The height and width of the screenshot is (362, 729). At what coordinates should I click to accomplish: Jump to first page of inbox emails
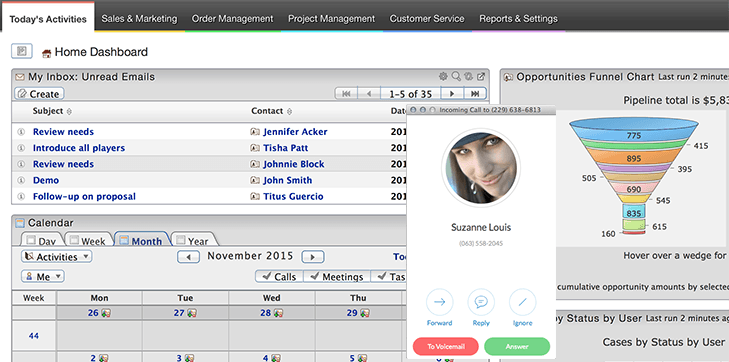(346, 94)
